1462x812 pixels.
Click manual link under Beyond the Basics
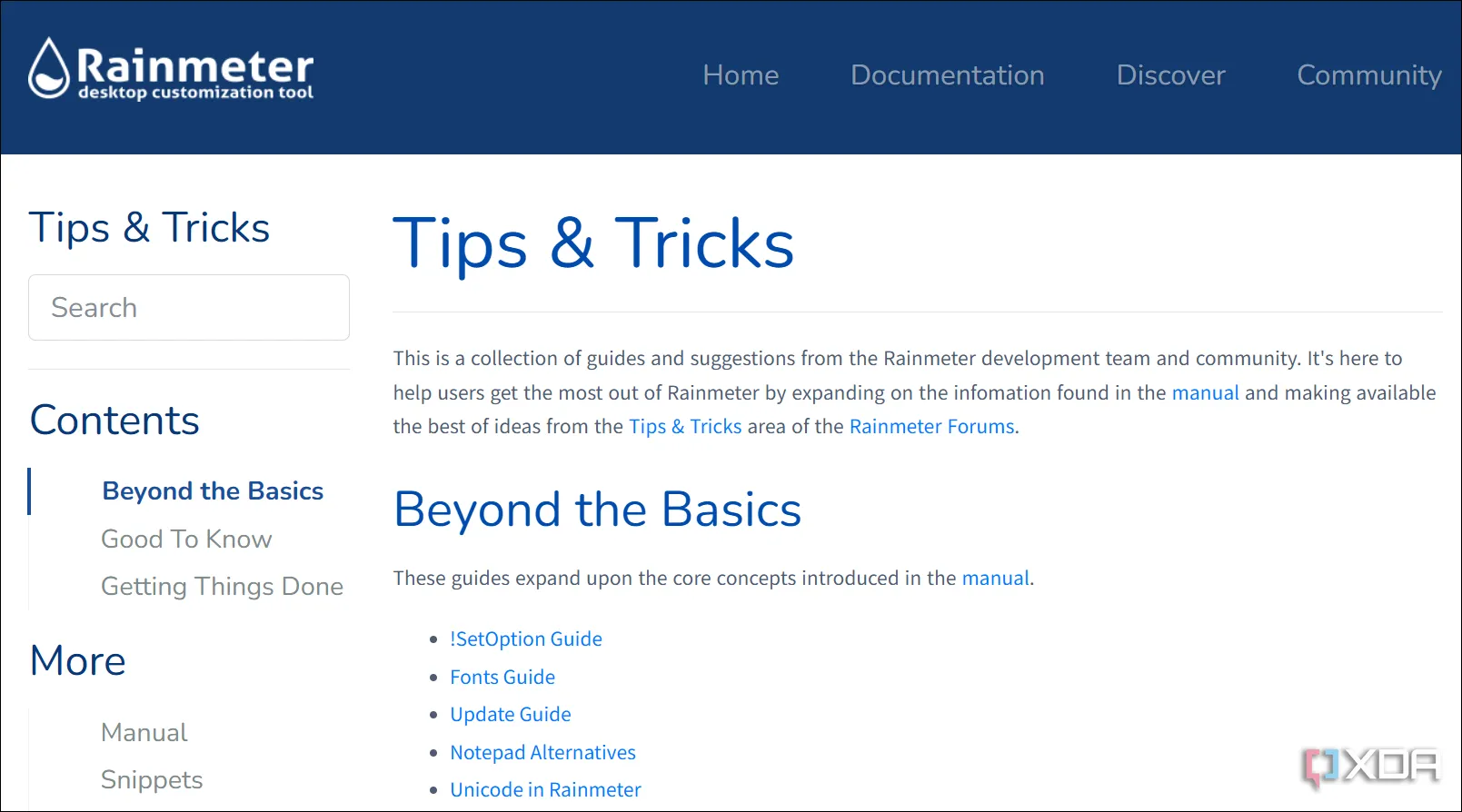[x=995, y=579]
